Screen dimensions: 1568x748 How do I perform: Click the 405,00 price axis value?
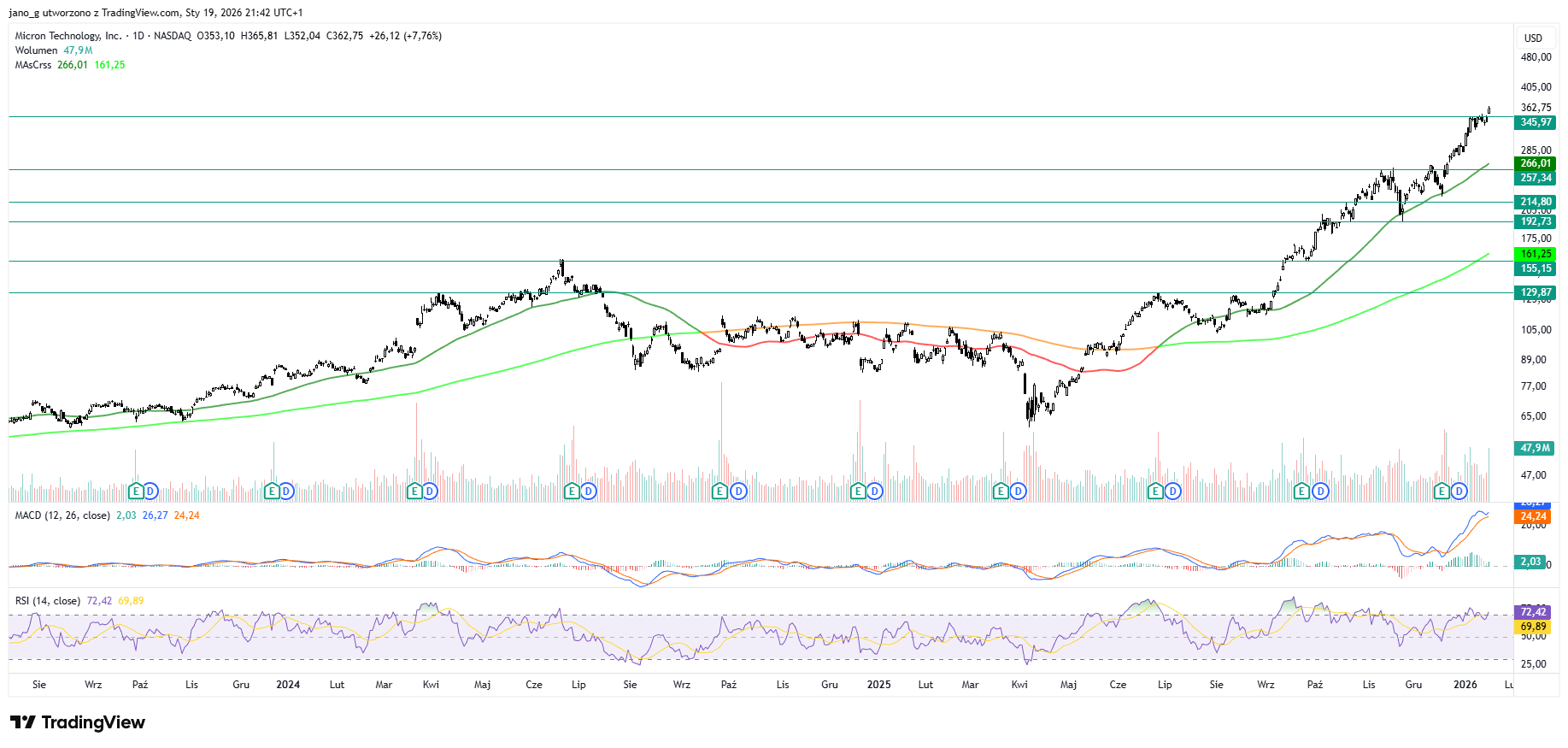pyautogui.click(x=1536, y=87)
